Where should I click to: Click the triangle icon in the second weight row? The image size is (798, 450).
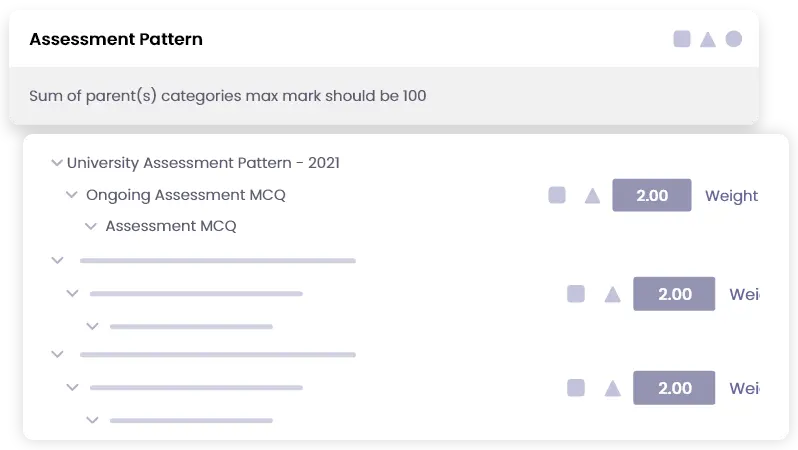pyautogui.click(x=612, y=294)
